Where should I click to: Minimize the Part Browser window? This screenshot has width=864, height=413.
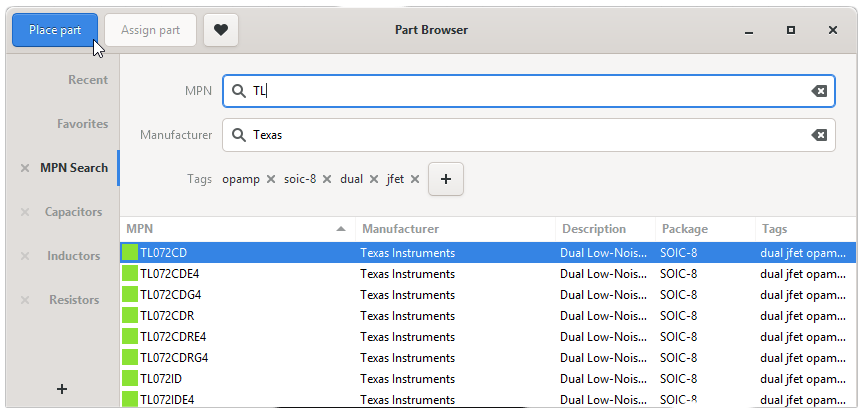pyautogui.click(x=748, y=31)
